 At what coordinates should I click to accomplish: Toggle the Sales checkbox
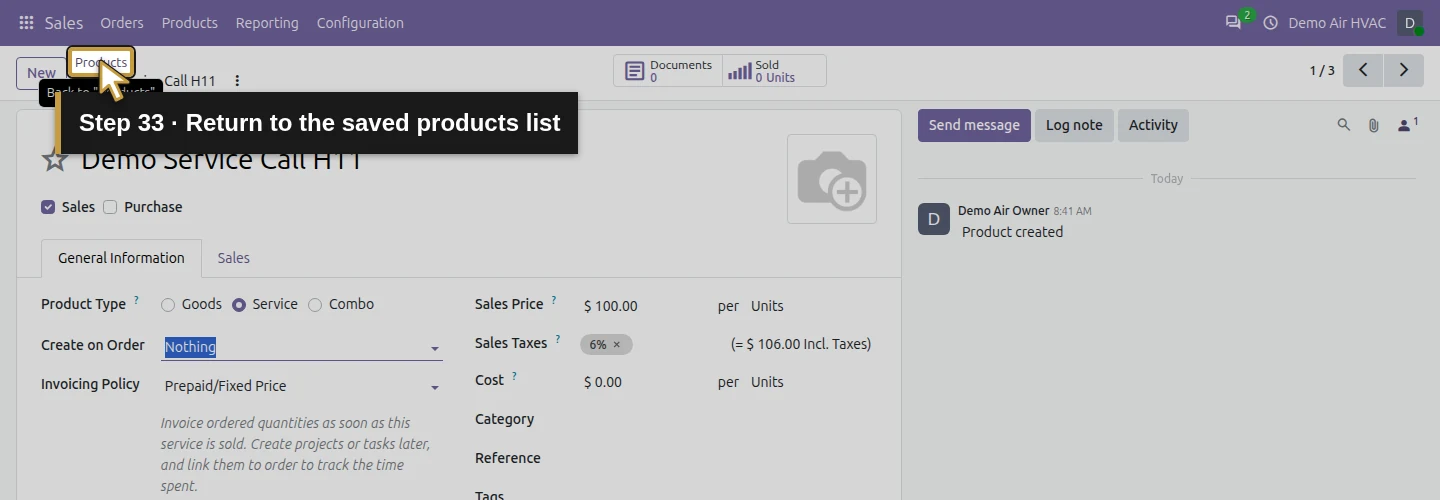click(x=48, y=207)
